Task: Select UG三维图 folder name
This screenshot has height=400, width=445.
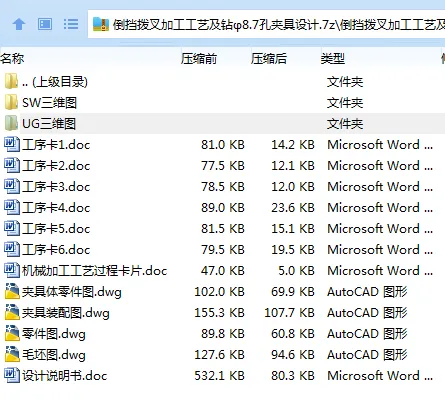Action: (49, 124)
